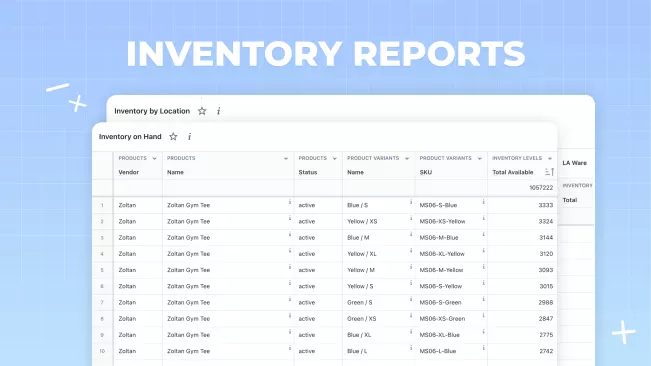This screenshot has height=366, width=651.
Task: Open info icon beside Blue / M variant
Action: [411, 234]
